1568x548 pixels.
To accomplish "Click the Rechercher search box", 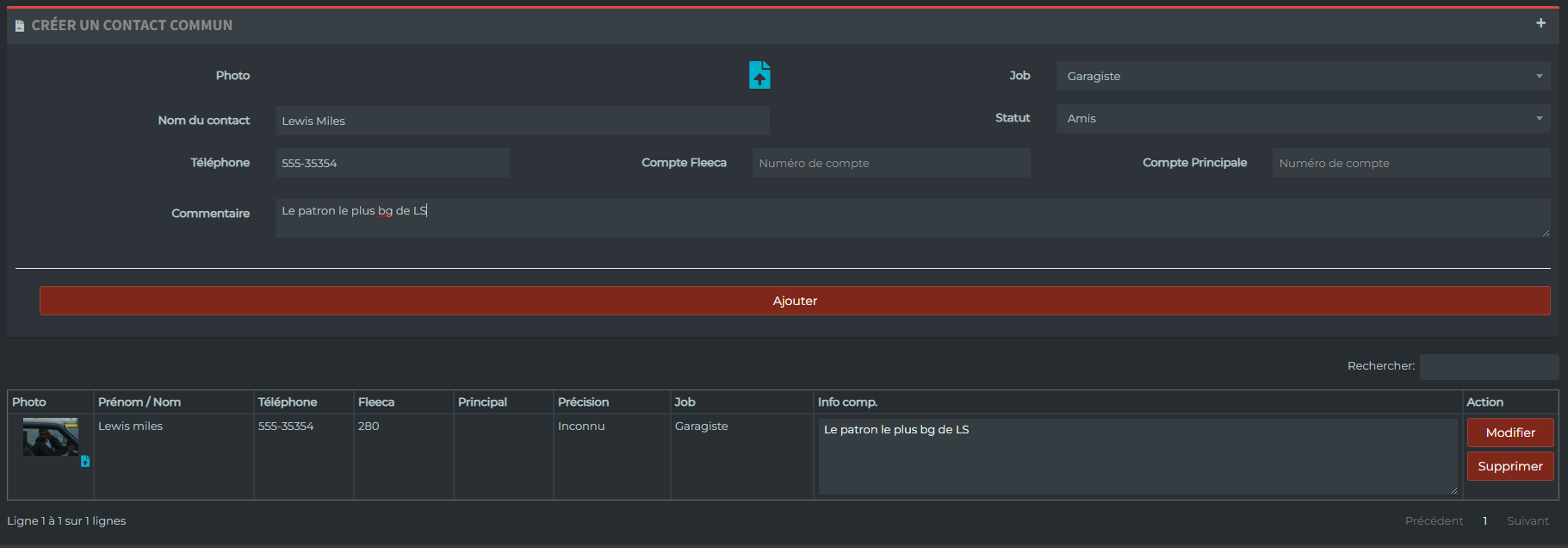I will click(x=1490, y=366).
